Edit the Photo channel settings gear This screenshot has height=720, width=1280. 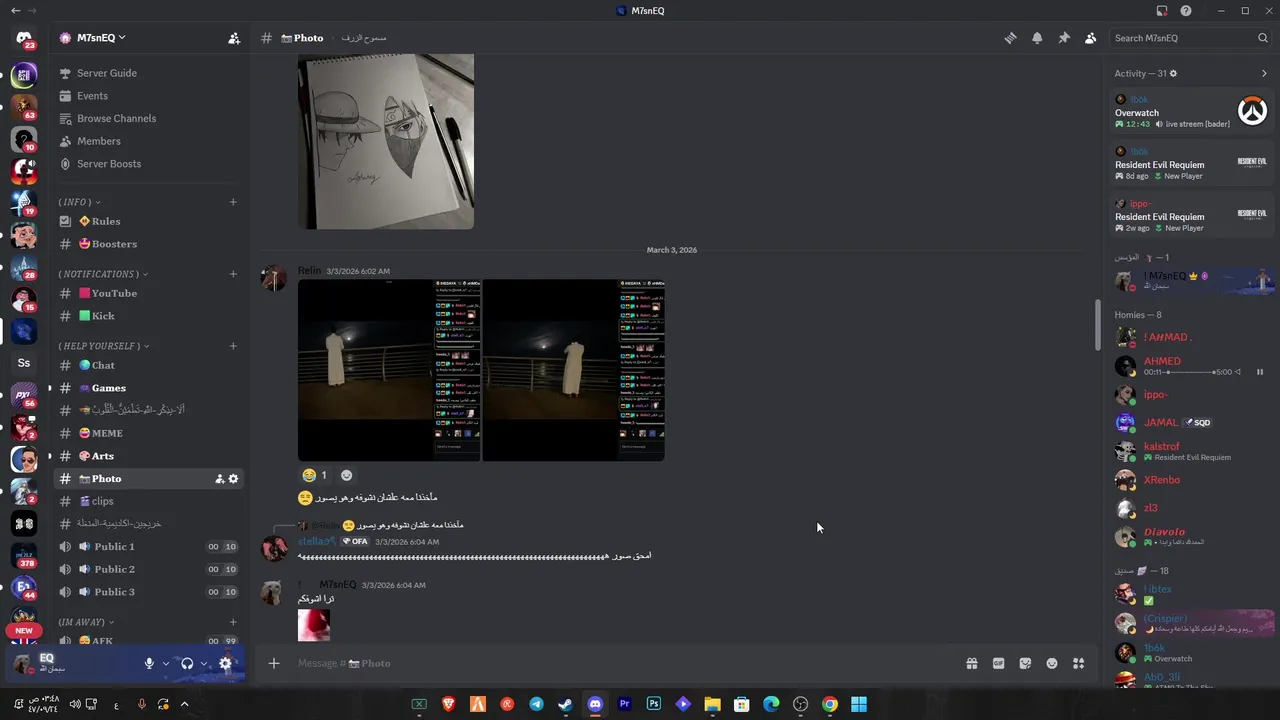pyautogui.click(x=234, y=479)
